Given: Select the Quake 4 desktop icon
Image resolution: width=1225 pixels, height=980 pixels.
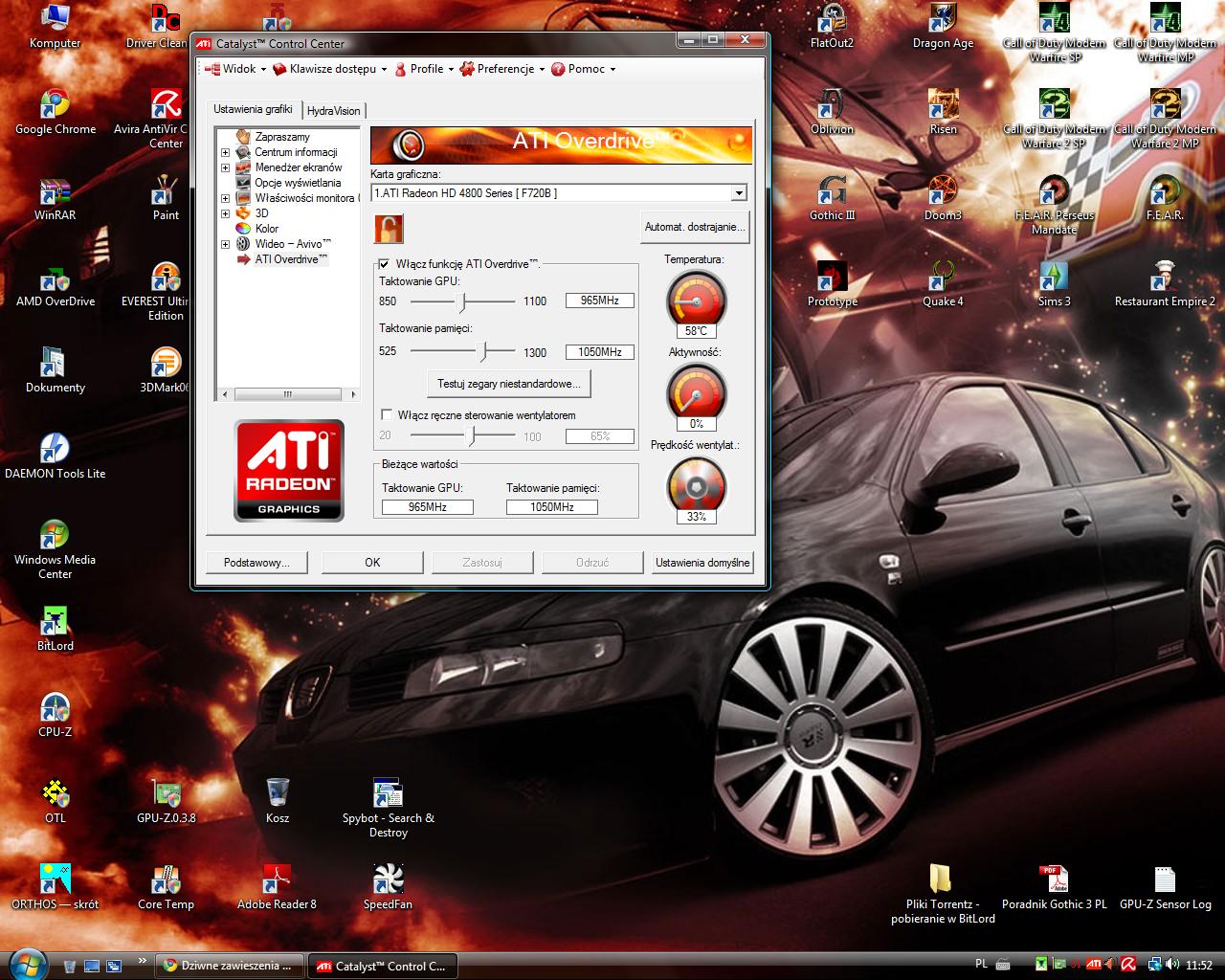Looking at the screenshot, I should click(943, 284).
